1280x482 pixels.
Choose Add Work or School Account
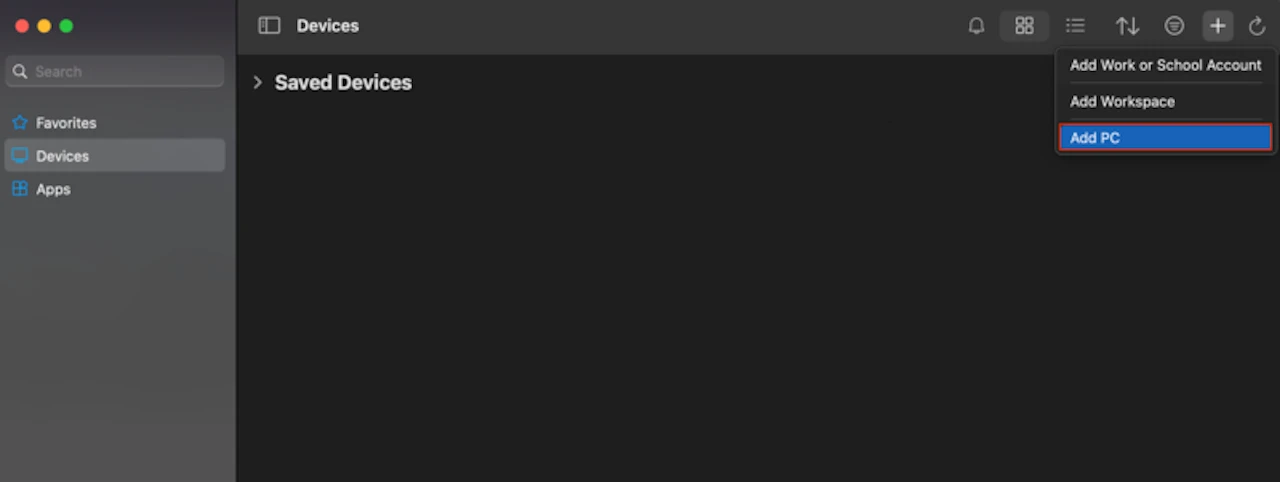coord(1165,65)
